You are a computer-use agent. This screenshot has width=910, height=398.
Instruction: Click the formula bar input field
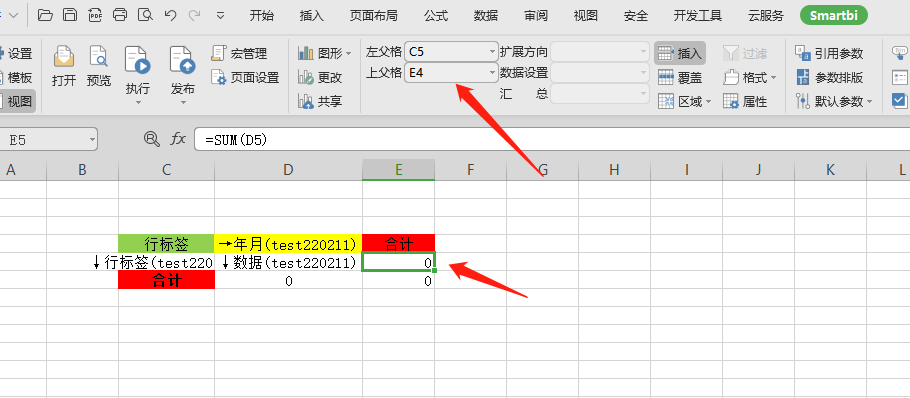(x=551, y=139)
